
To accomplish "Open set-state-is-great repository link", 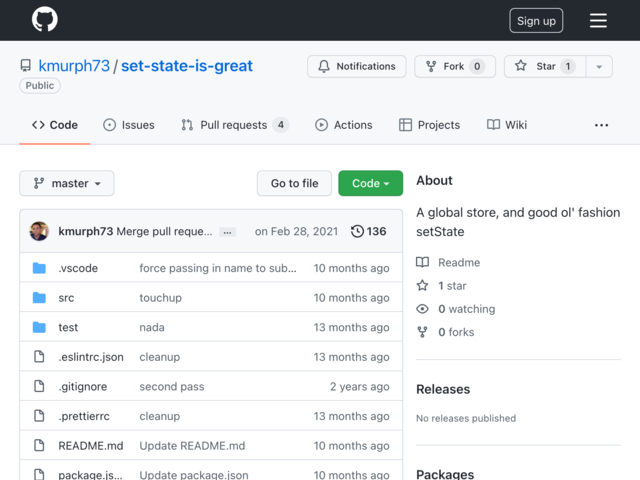I will [187, 66].
